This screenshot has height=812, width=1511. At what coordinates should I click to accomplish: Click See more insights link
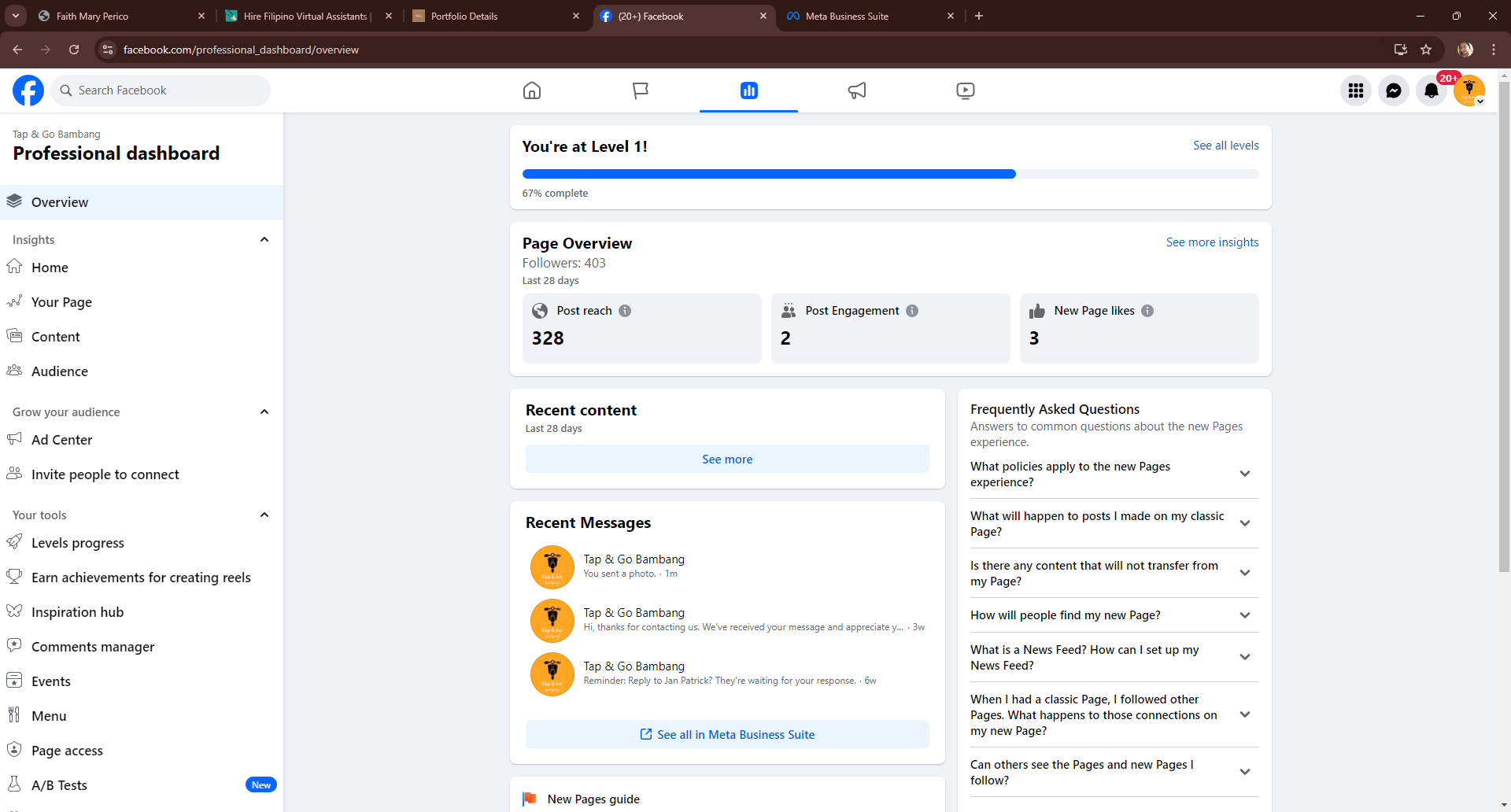(1212, 242)
